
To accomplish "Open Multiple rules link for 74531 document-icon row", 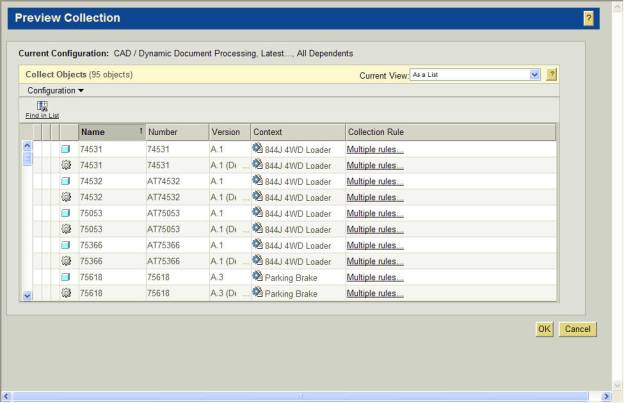I will (375, 150).
